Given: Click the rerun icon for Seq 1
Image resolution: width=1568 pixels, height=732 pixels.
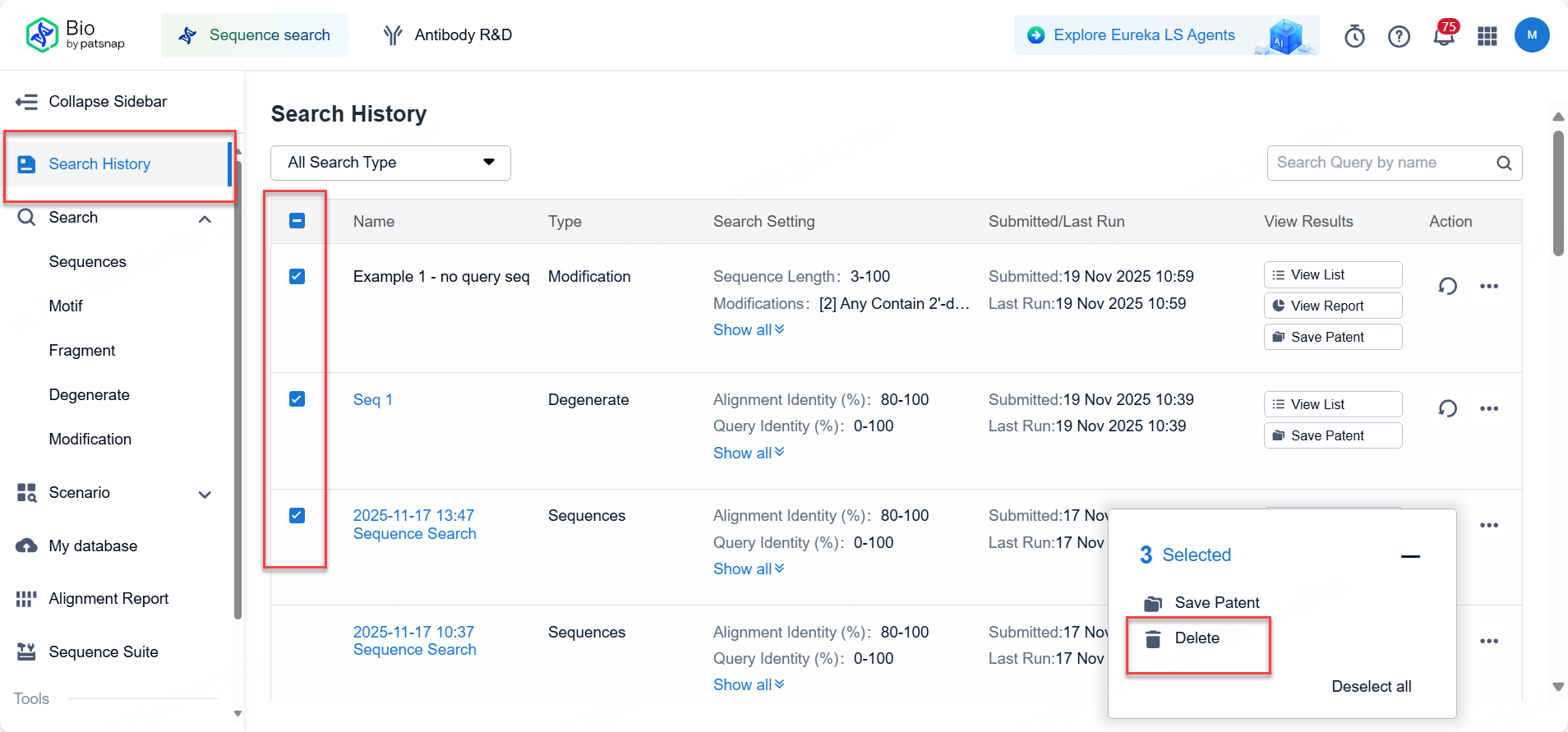Looking at the screenshot, I should [1447, 408].
